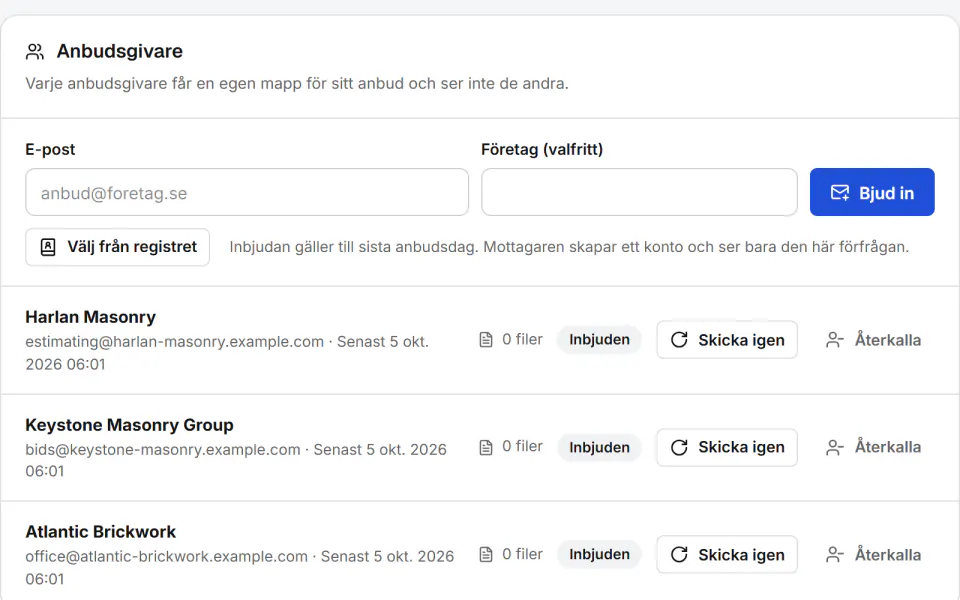Viewport: 960px width, 600px height.
Task: Click the refresh icon in Atlantic Brickwork row
Action: [x=679, y=555]
